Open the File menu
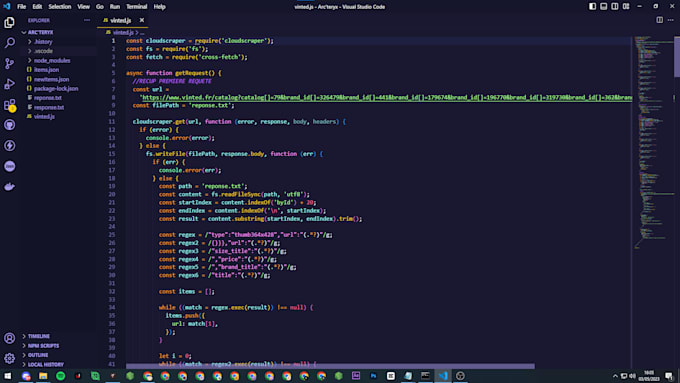The image size is (680, 383). 21,7
